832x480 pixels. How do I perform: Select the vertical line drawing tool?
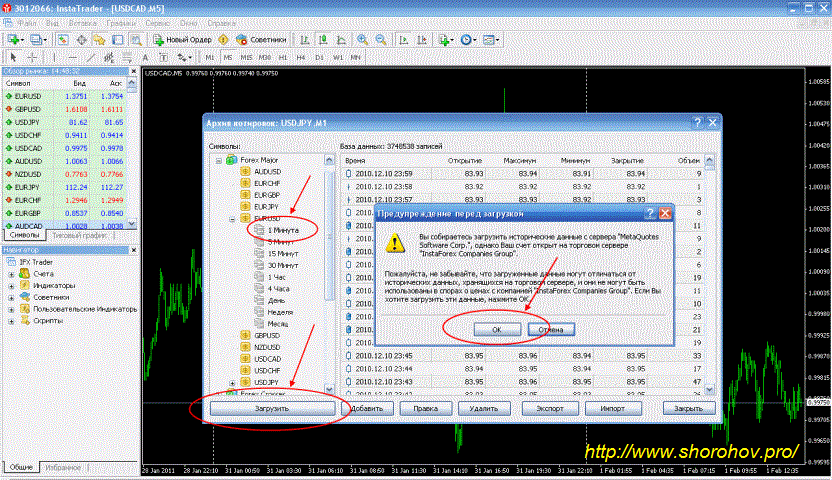click(54, 57)
